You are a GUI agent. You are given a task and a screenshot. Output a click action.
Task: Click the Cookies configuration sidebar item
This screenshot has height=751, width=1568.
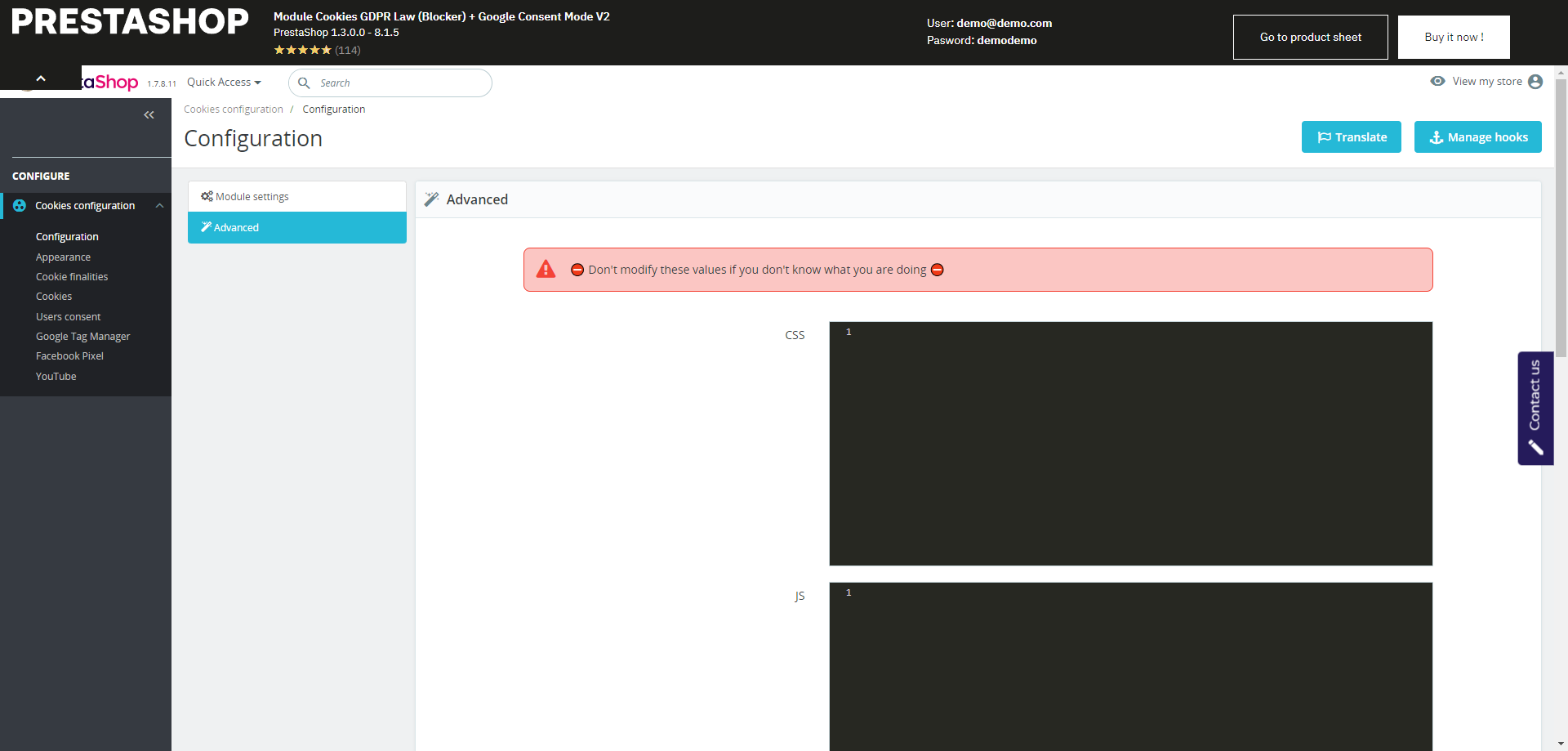86,206
